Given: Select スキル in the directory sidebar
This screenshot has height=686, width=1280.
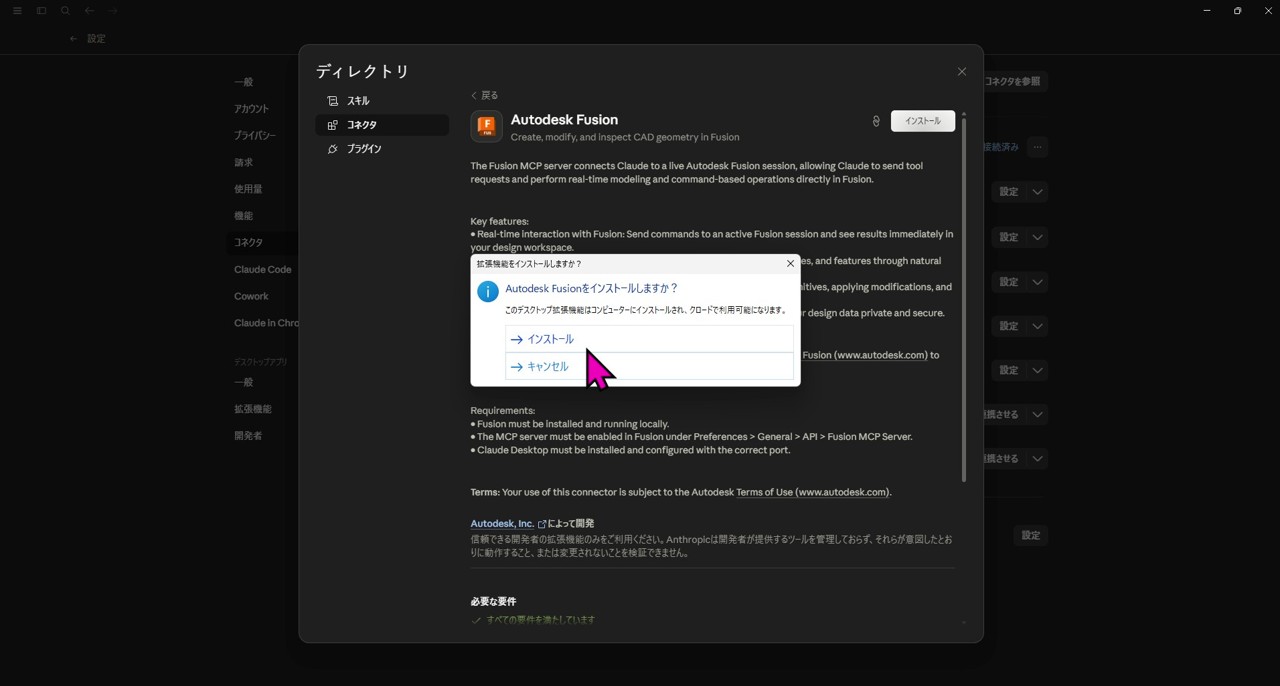Looking at the screenshot, I should (357, 100).
